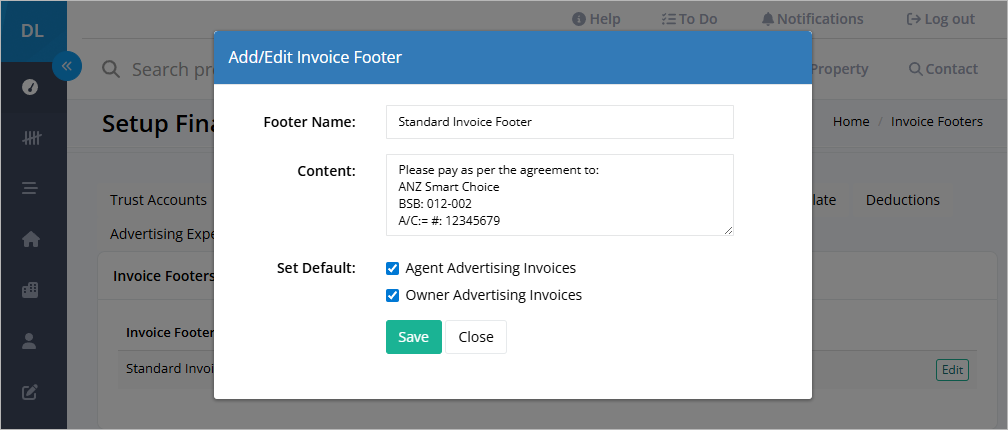
Task: Click the search magnifier icon
Action: (x=111, y=69)
